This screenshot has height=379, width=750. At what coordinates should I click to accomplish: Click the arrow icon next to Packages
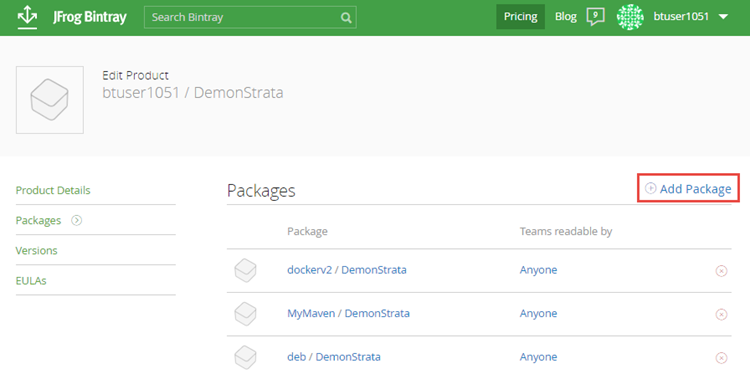tap(77, 220)
